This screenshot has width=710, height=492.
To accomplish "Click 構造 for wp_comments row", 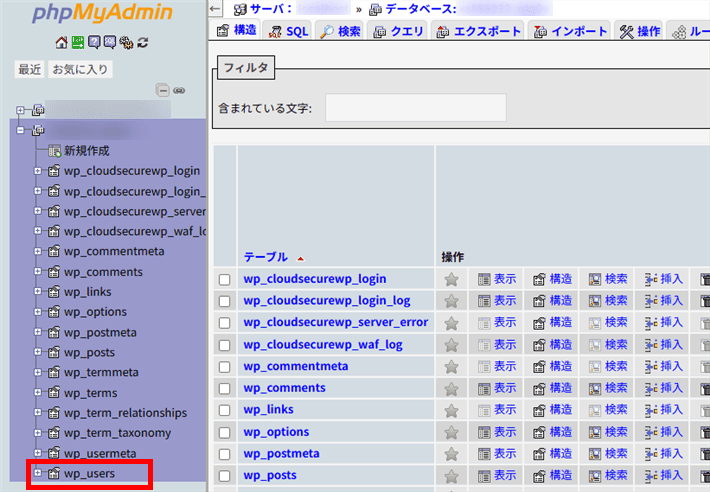I will pyautogui.click(x=552, y=389).
